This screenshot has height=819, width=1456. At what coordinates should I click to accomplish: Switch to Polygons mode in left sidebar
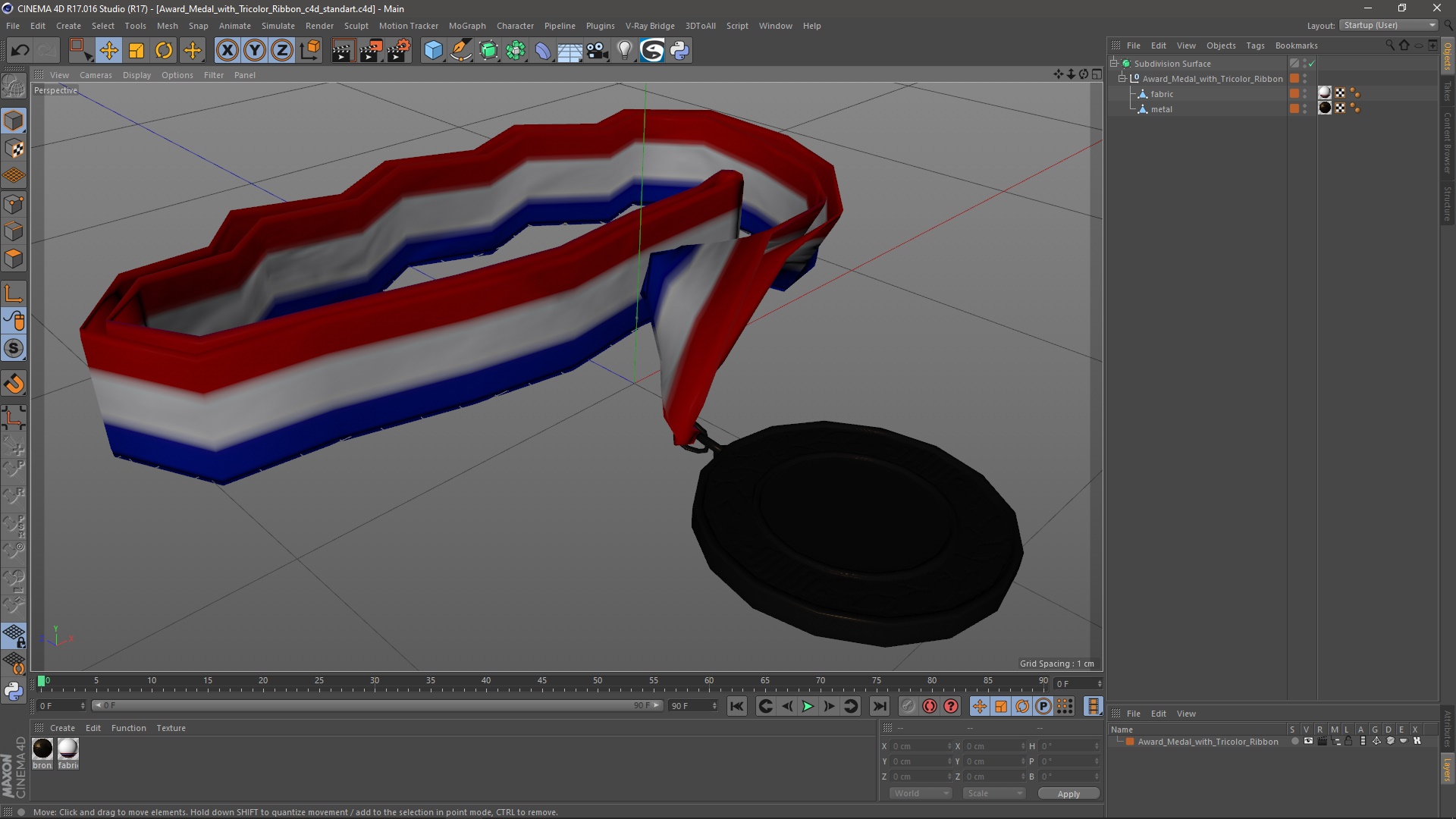tap(14, 259)
